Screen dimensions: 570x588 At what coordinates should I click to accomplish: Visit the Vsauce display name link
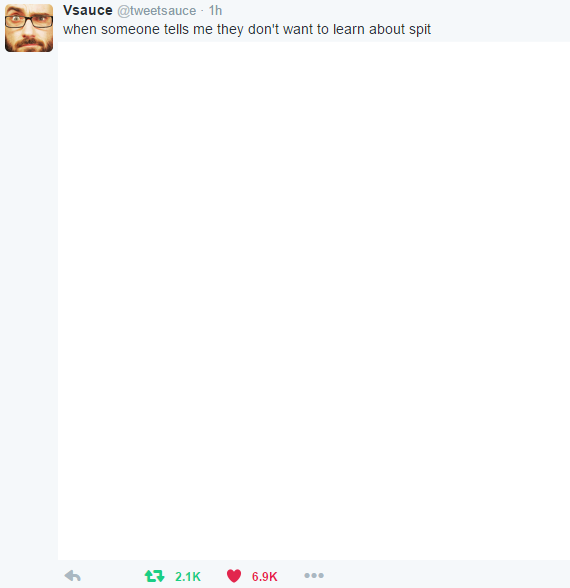[88, 10]
